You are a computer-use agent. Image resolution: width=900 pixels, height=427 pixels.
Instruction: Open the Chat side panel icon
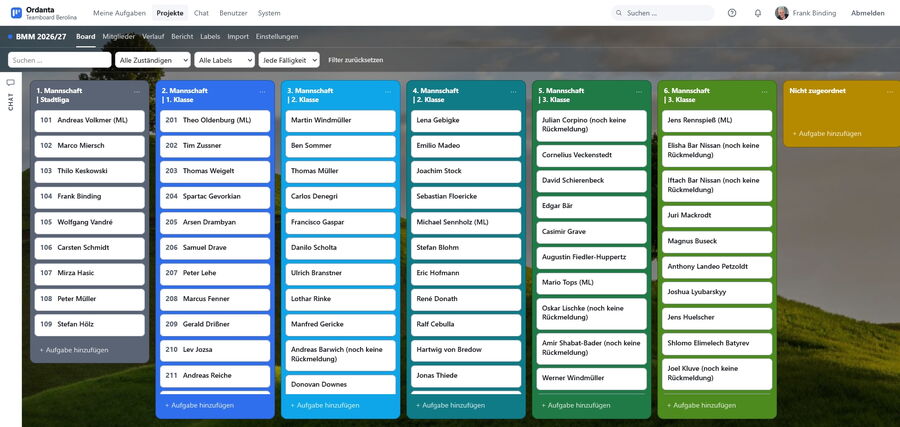(x=10, y=83)
